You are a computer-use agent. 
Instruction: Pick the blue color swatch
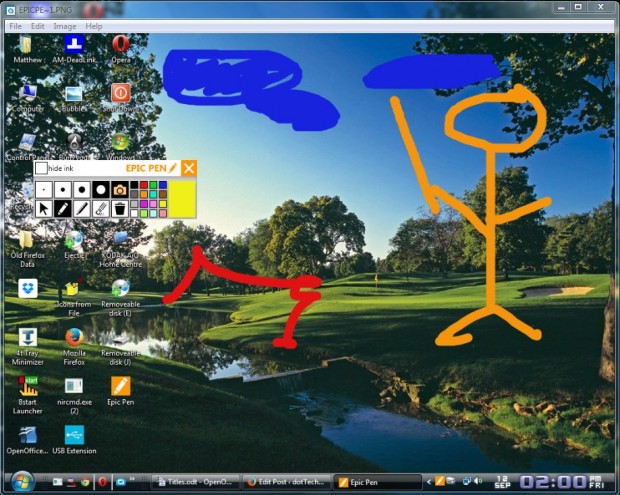[163, 185]
